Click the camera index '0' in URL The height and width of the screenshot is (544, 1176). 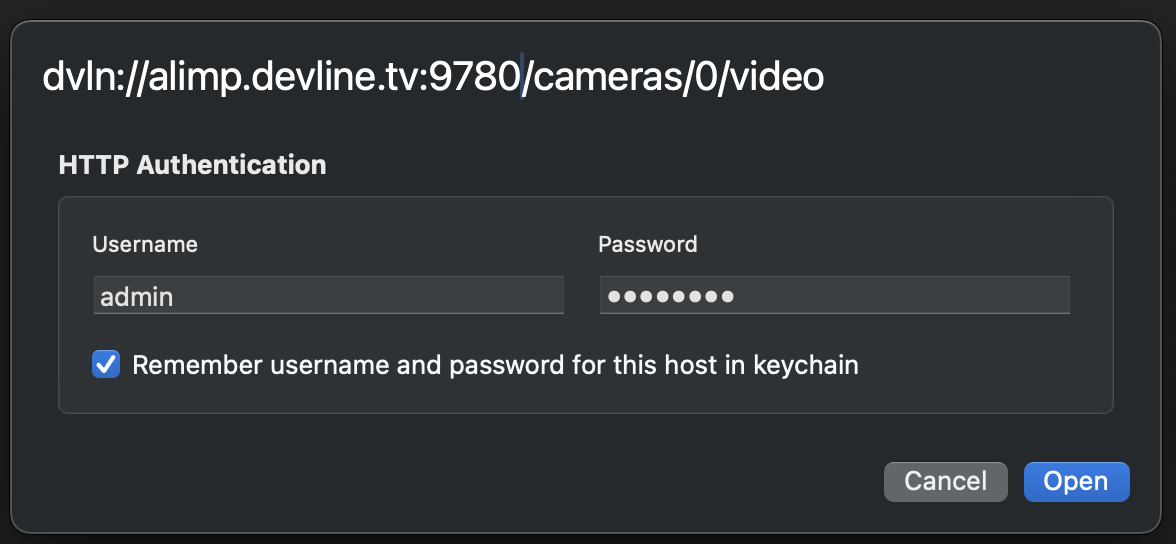coord(705,76)
